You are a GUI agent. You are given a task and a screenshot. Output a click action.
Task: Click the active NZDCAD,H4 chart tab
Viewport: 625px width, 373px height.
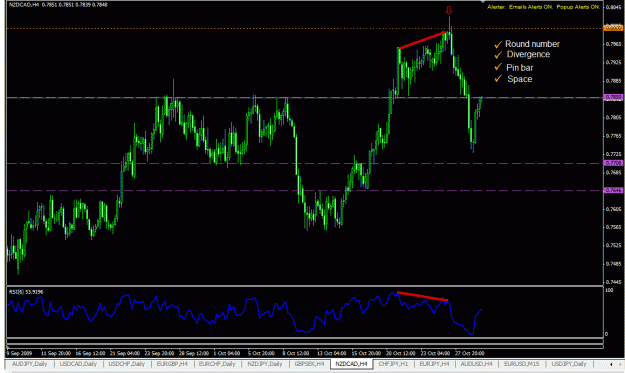pyautogui.click(x=351, y=364)
